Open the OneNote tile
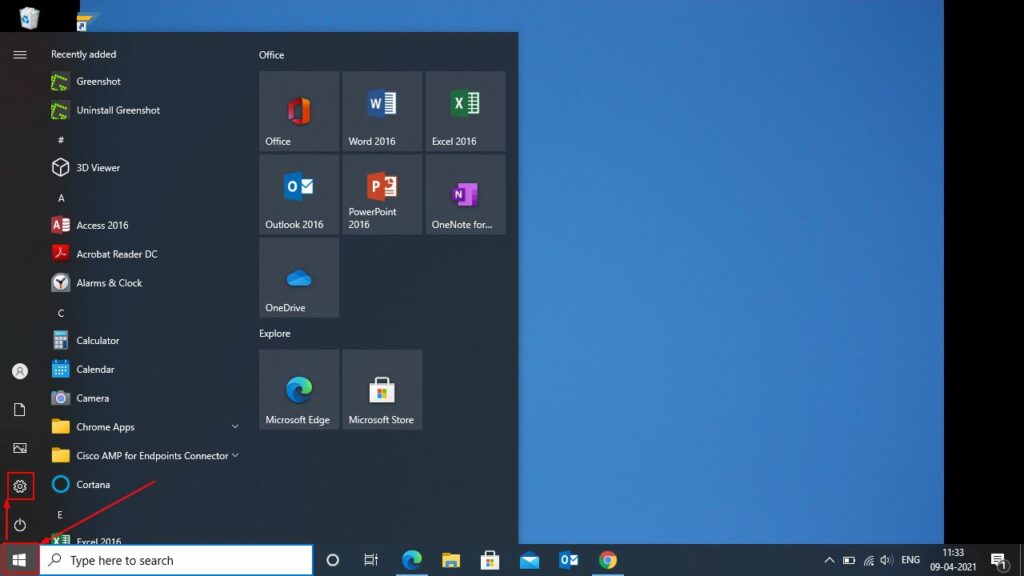Image resolution: width=1024 pixels, height=576 pixels. pos(464,194)
